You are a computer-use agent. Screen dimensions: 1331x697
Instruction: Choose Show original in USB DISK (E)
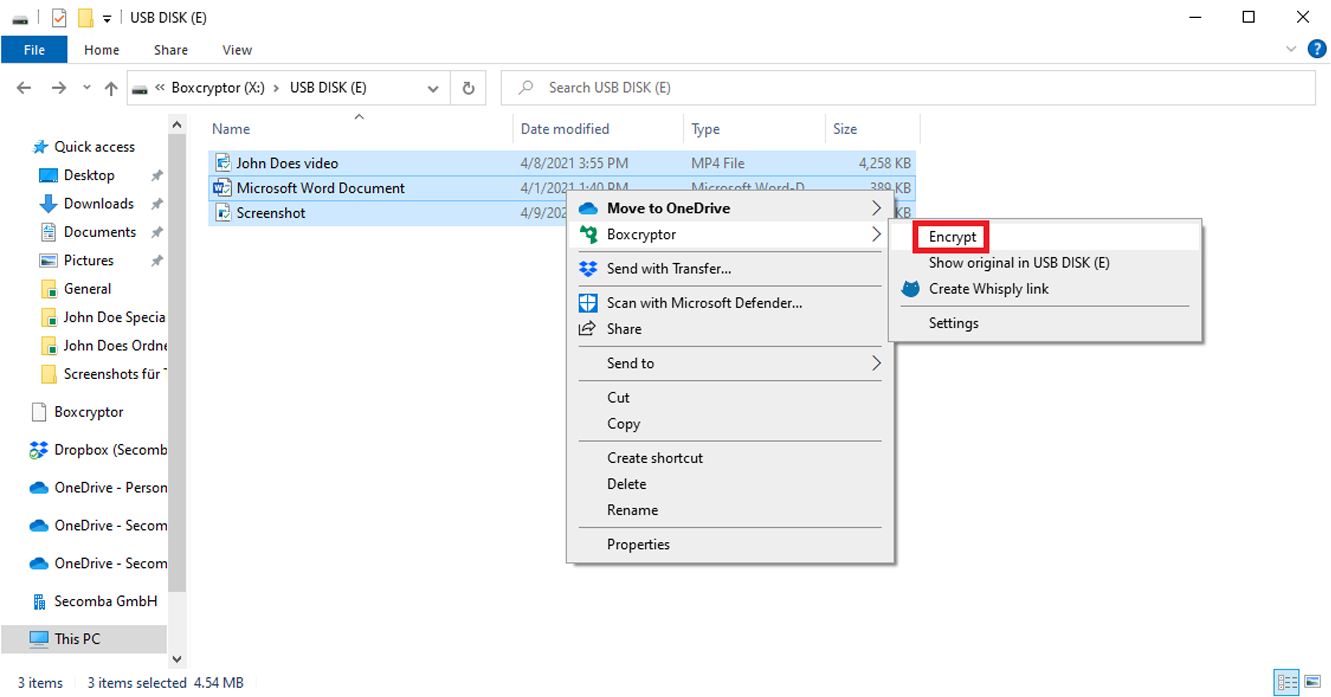(x=1019, y=263)
